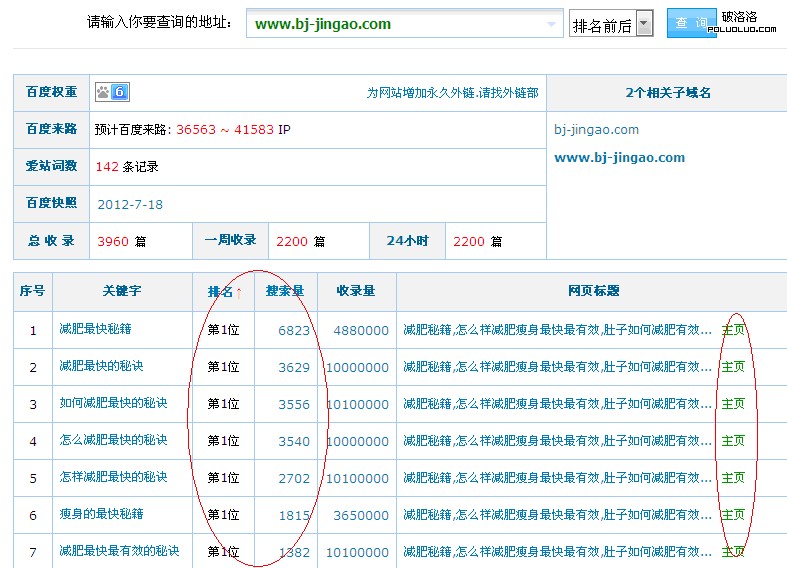The image size is (787, 568).
Task: Click the Baidu weight paw icon badge
Action: [x=111, y=92]
